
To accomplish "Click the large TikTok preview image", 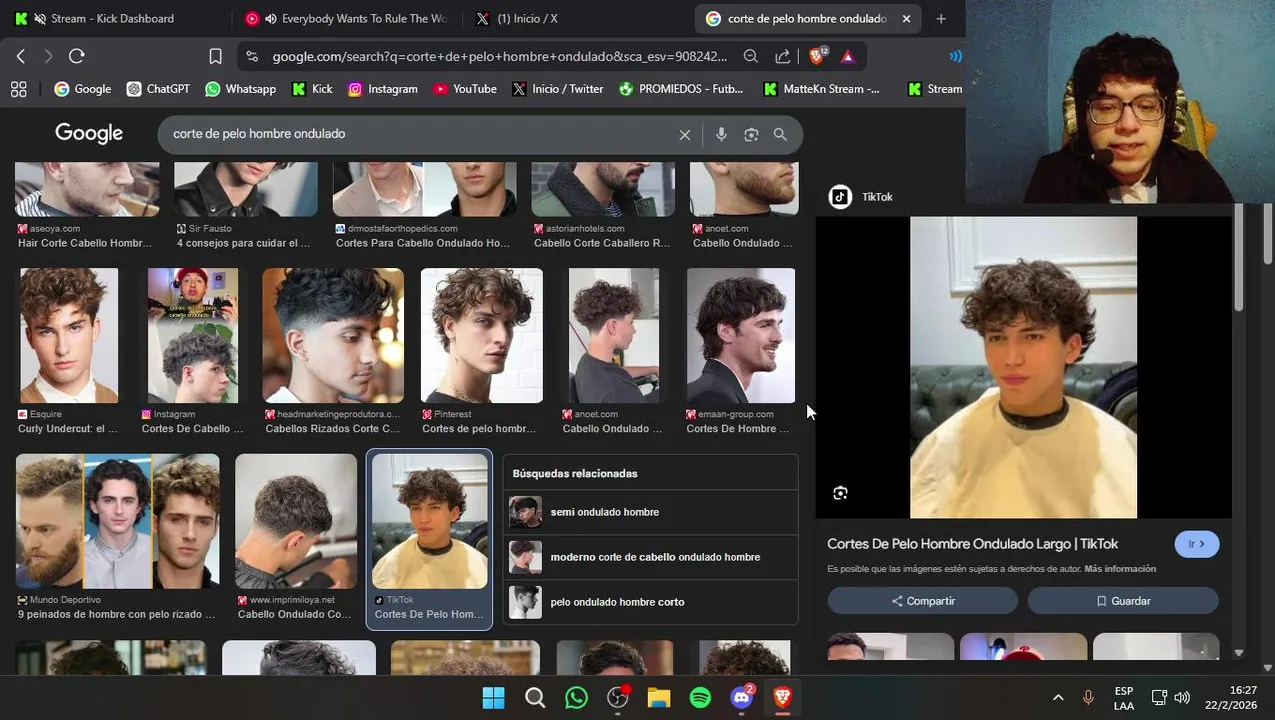I will pyautogui.click(x=1023, y=367).
